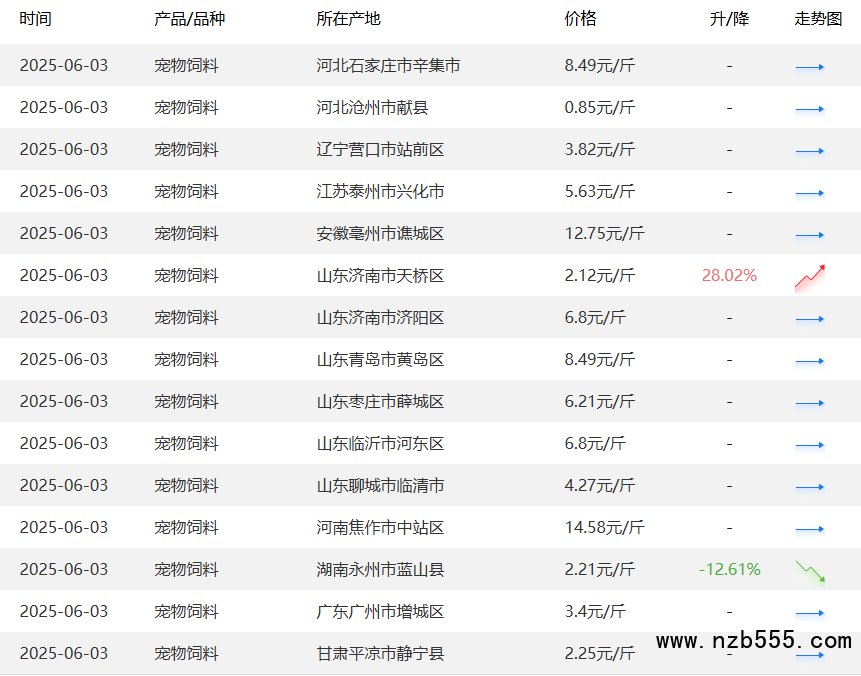Click the -12.61% drop percentage
Screen dimensions: 861x676
click(729, 569)
